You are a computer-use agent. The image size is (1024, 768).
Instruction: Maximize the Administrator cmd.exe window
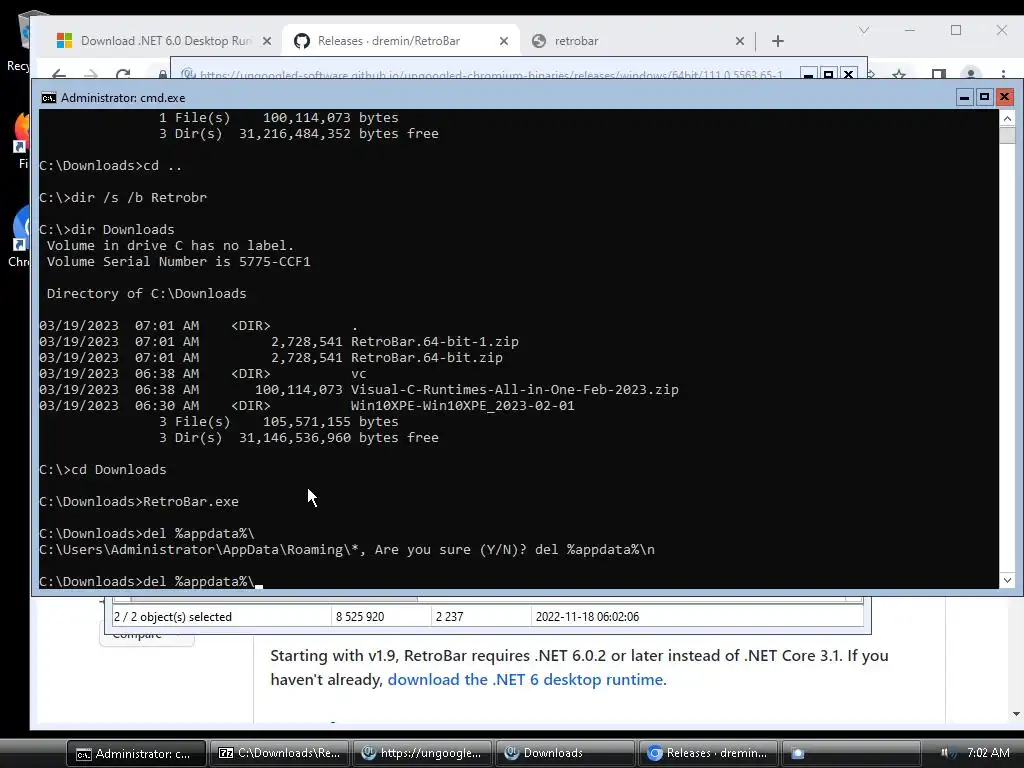point(984,97)
